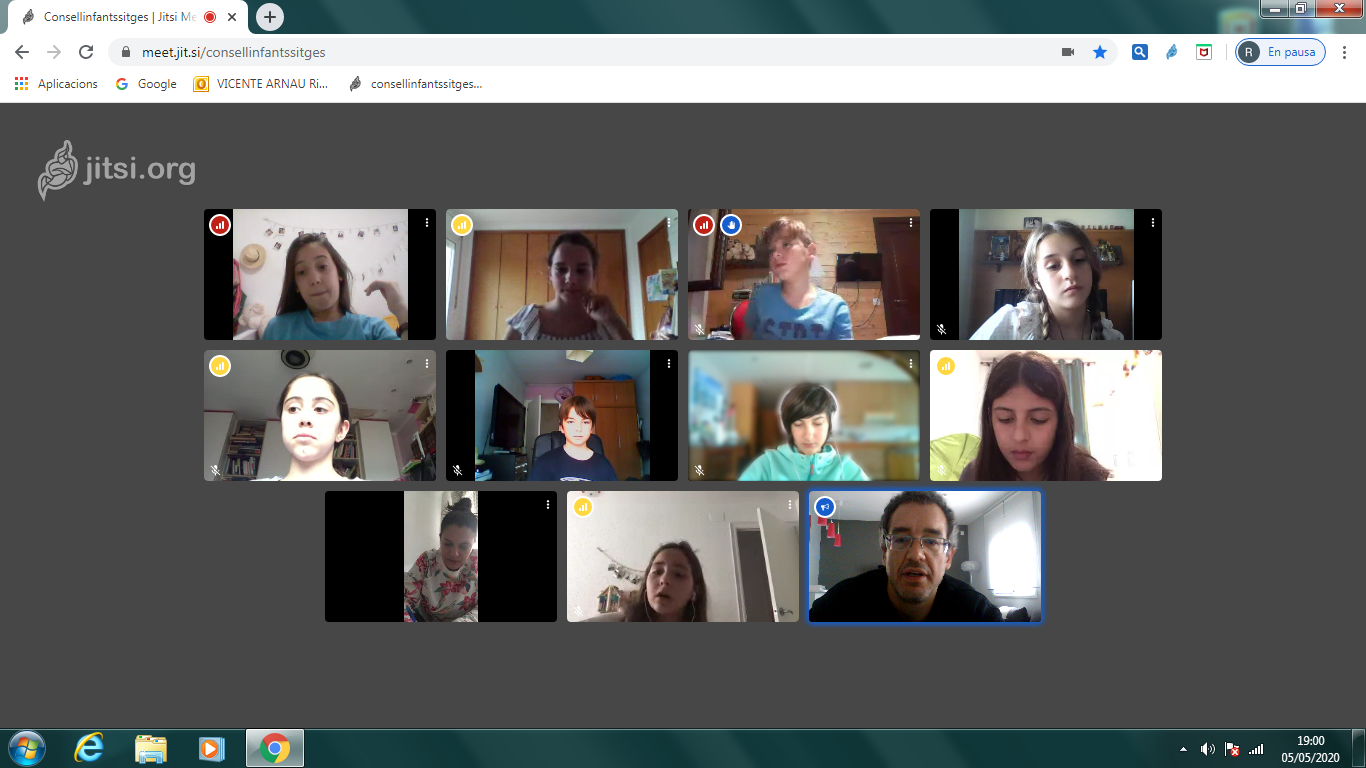Click the raised hand indicator icon

coord(731,225)
